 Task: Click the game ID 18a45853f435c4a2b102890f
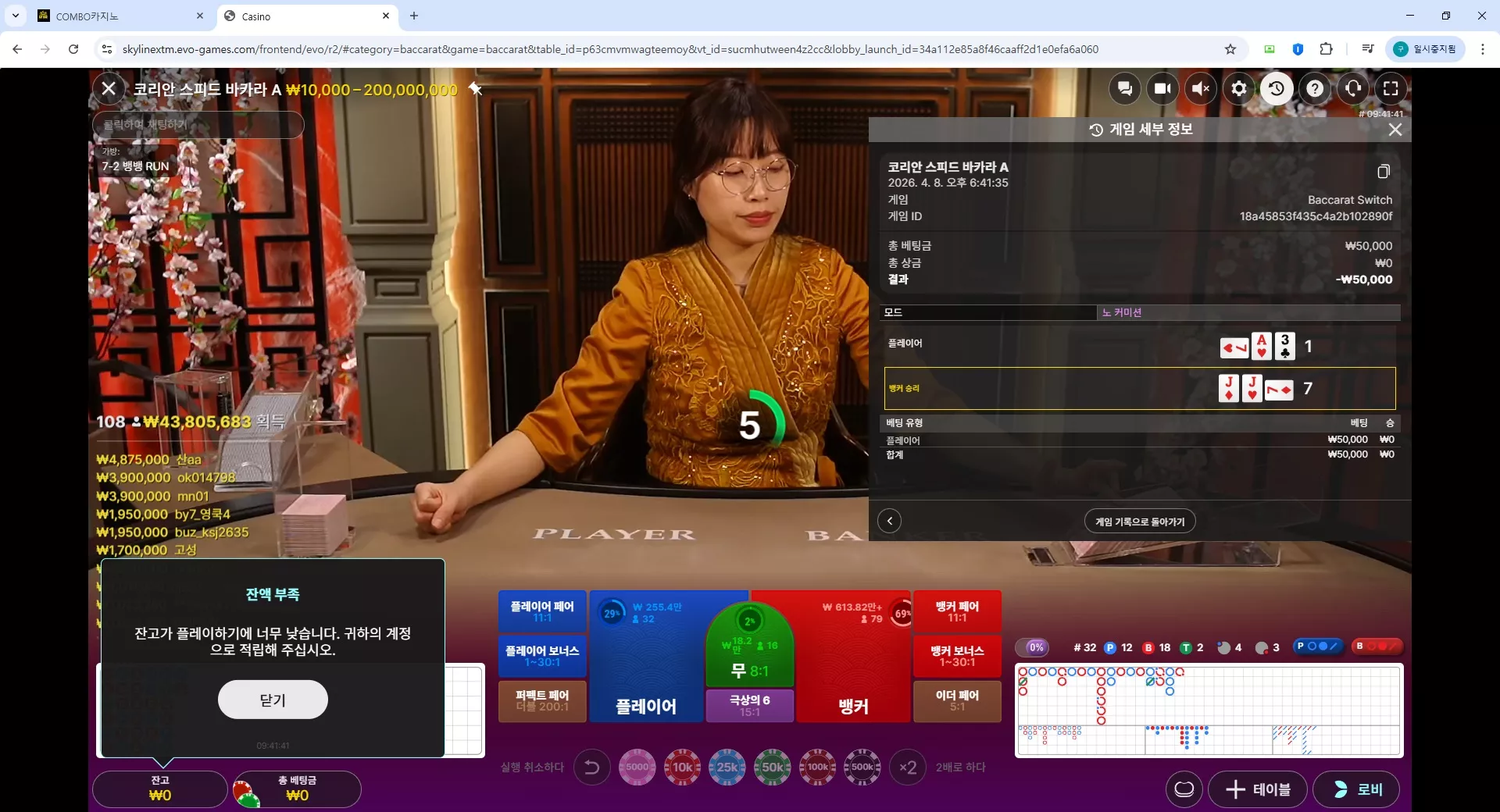pyautogui.click(x=1316, y=216)
